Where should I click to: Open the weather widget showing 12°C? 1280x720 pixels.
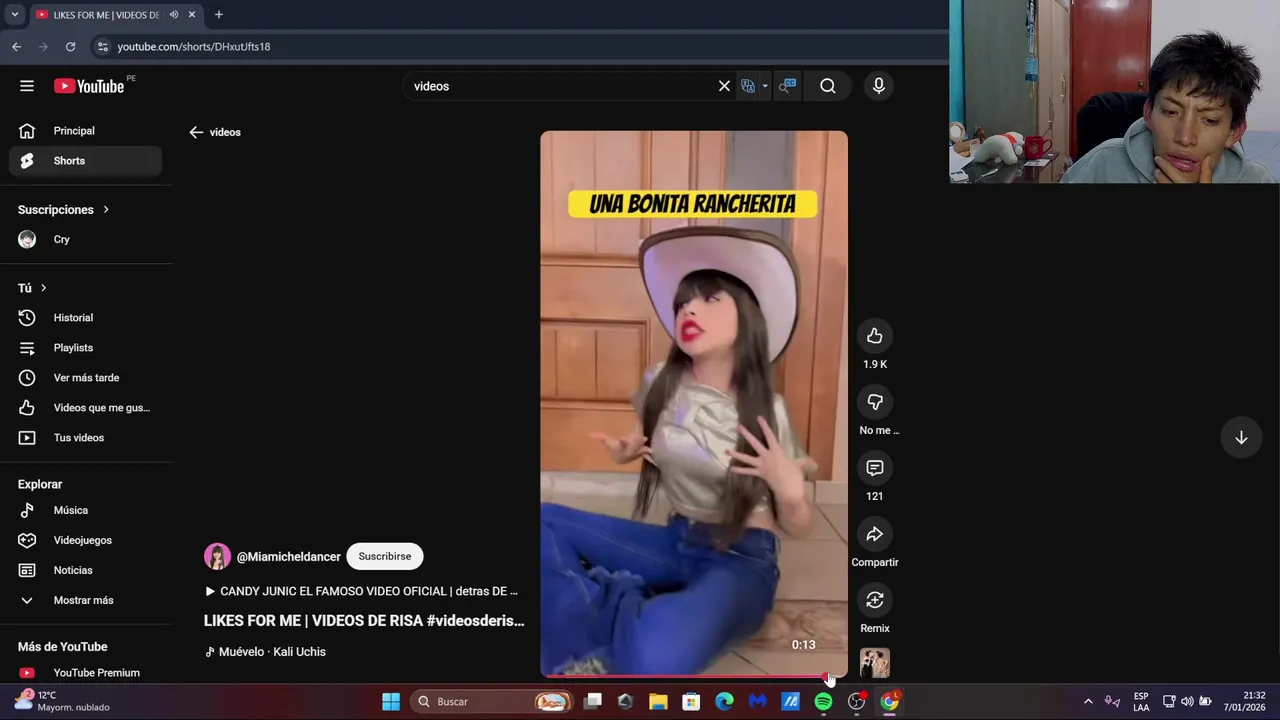(60, 702)
